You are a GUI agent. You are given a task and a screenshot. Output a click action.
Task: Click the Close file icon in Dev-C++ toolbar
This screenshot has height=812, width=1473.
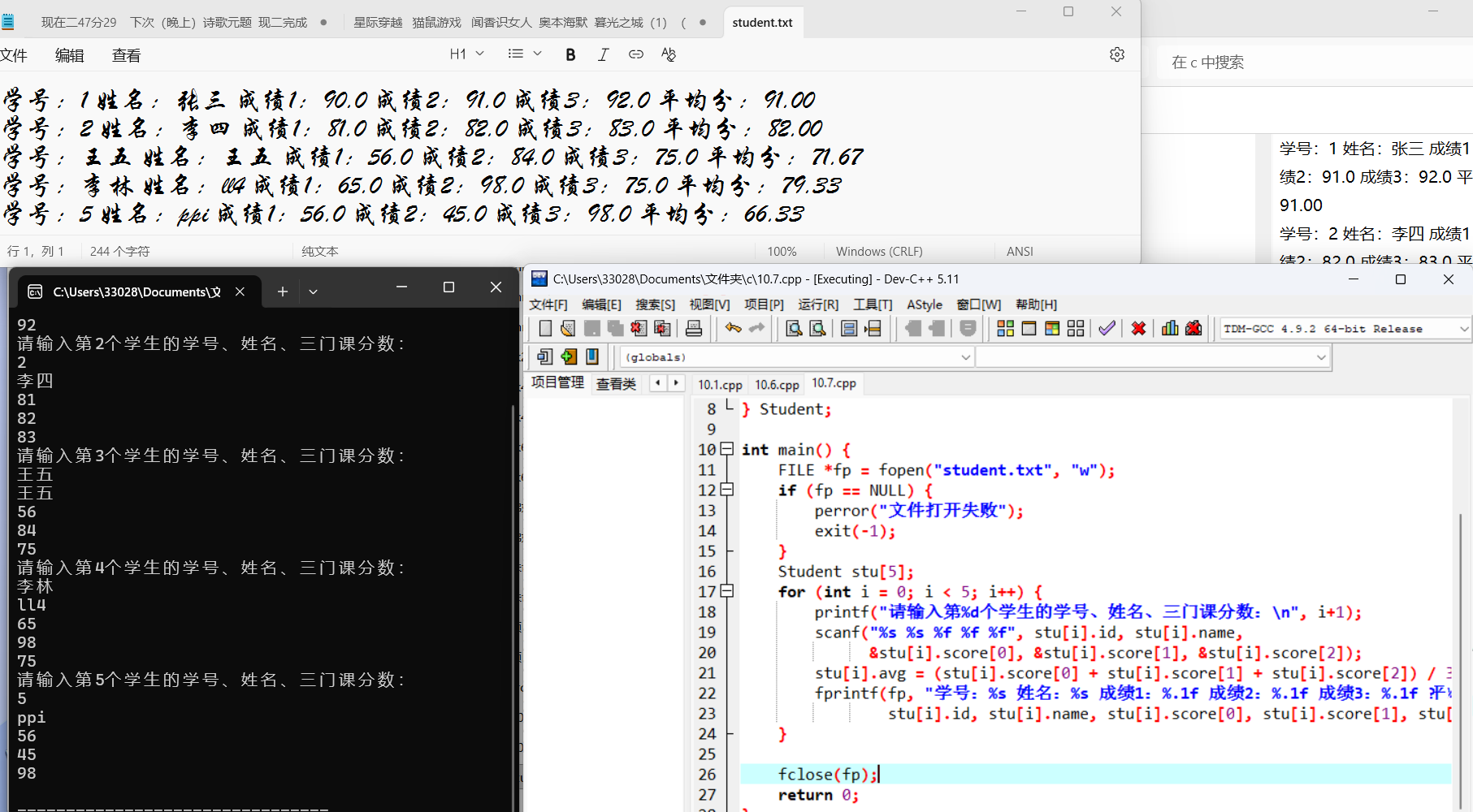pyautogui.click(x=639, y=328)
